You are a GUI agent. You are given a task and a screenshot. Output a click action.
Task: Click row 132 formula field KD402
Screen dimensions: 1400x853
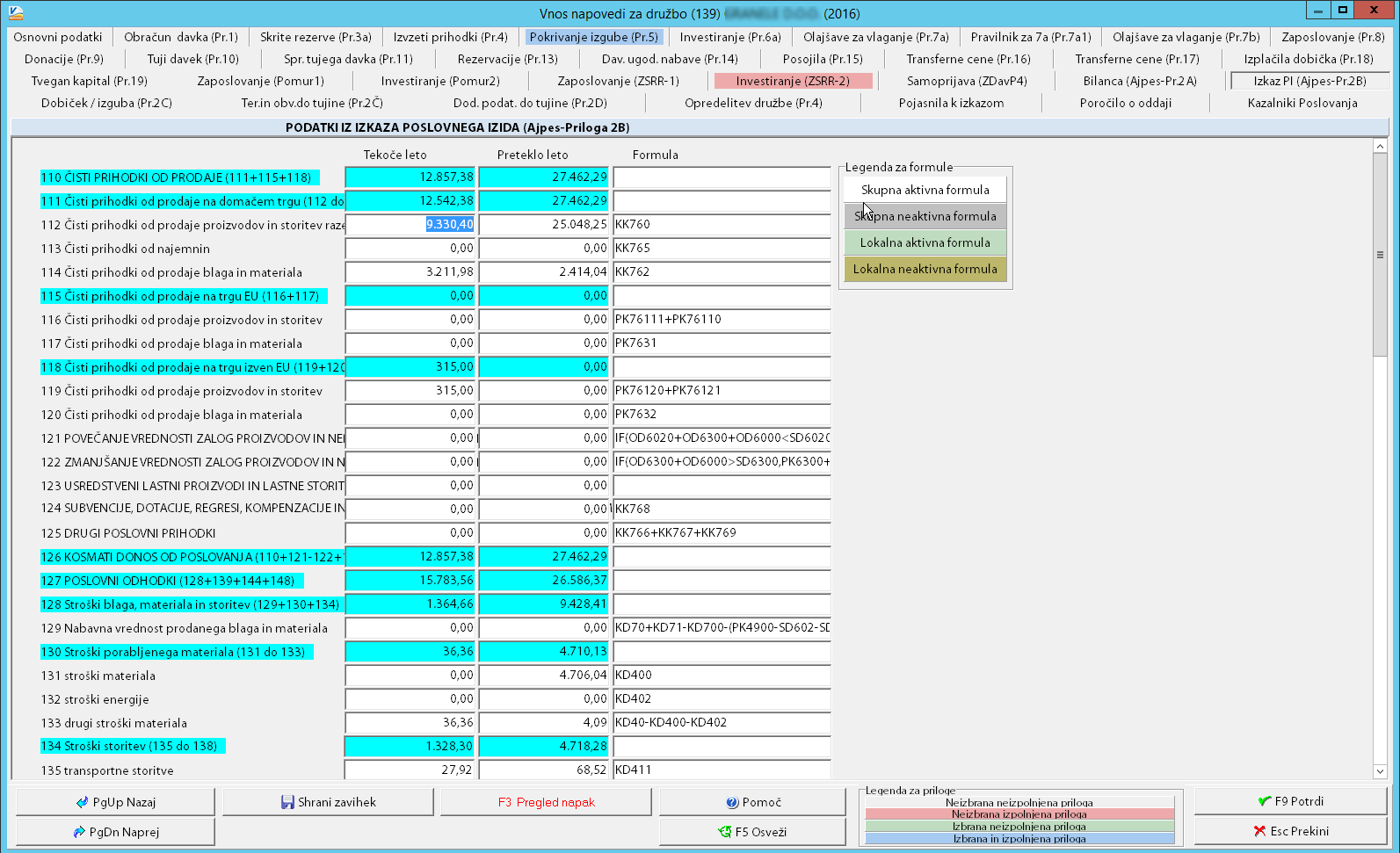tap(722, 699)
